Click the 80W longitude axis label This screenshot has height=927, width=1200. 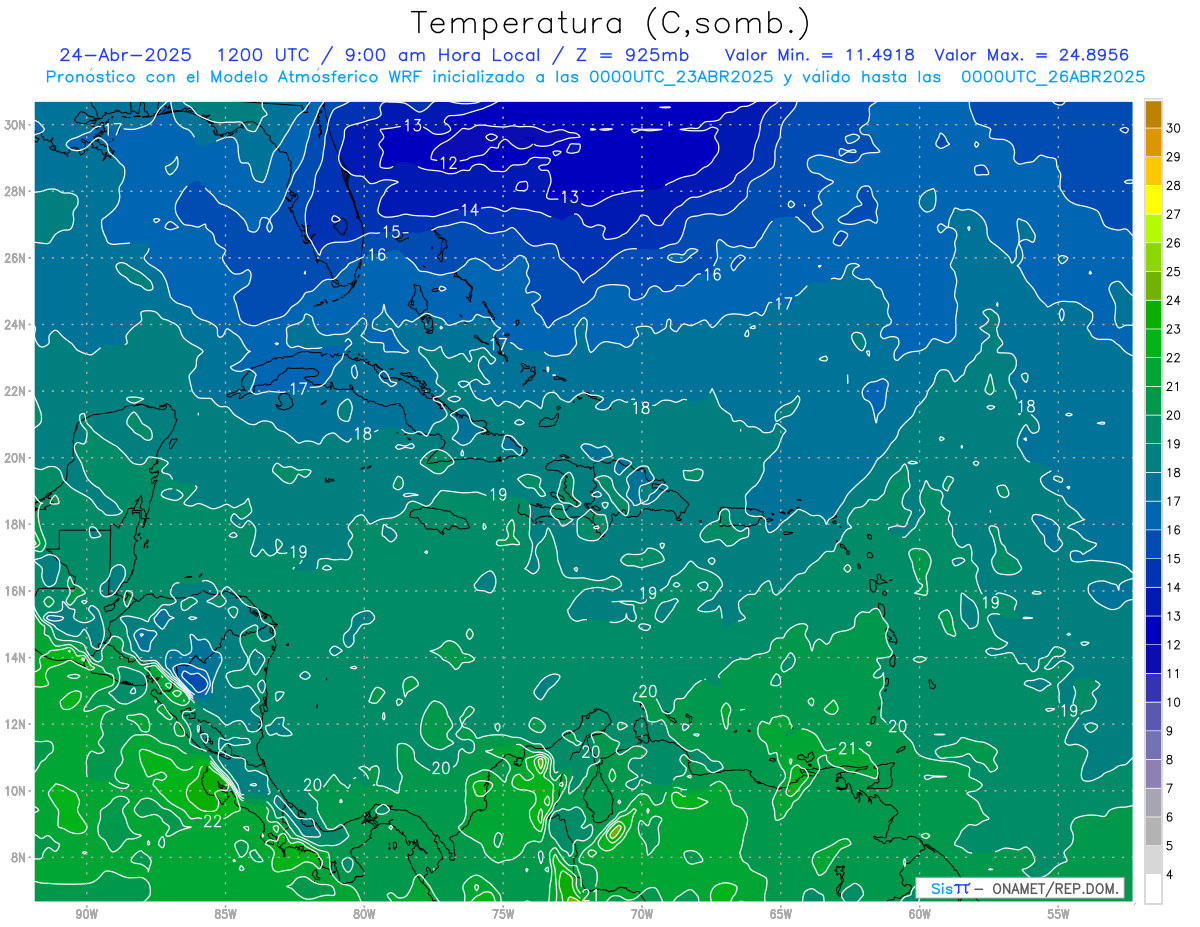click(x=364, y=914)
